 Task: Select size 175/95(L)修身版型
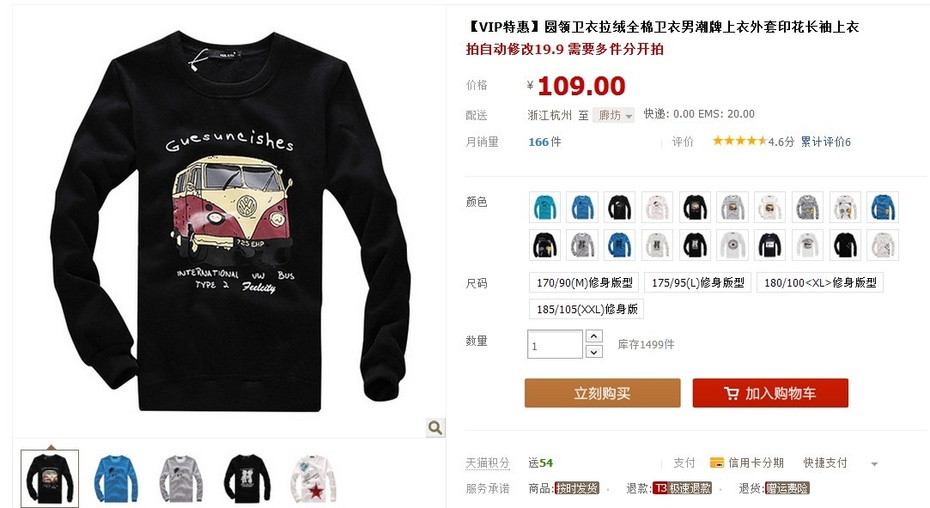(698, 283)
